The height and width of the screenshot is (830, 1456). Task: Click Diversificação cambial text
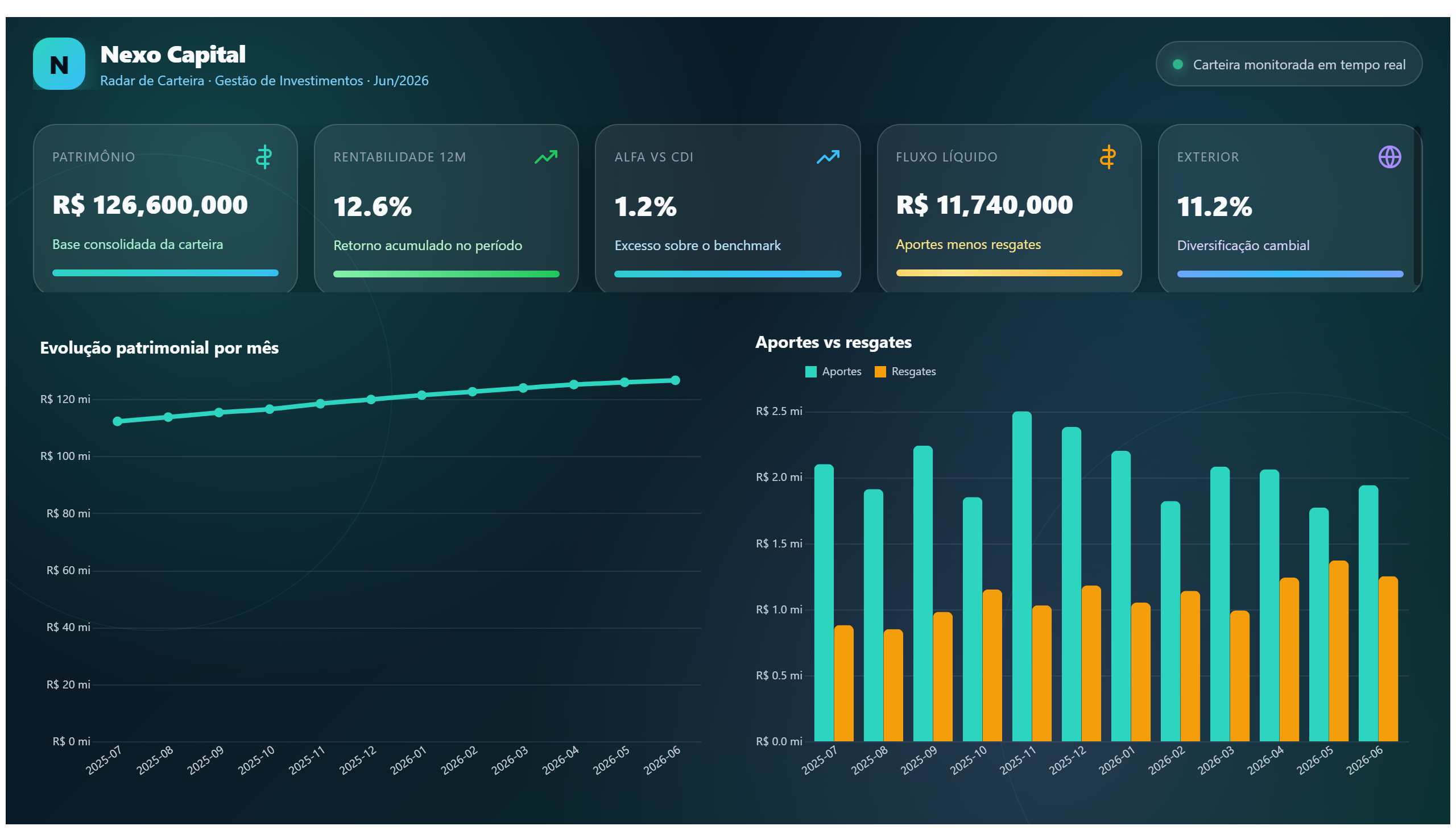1243,246
